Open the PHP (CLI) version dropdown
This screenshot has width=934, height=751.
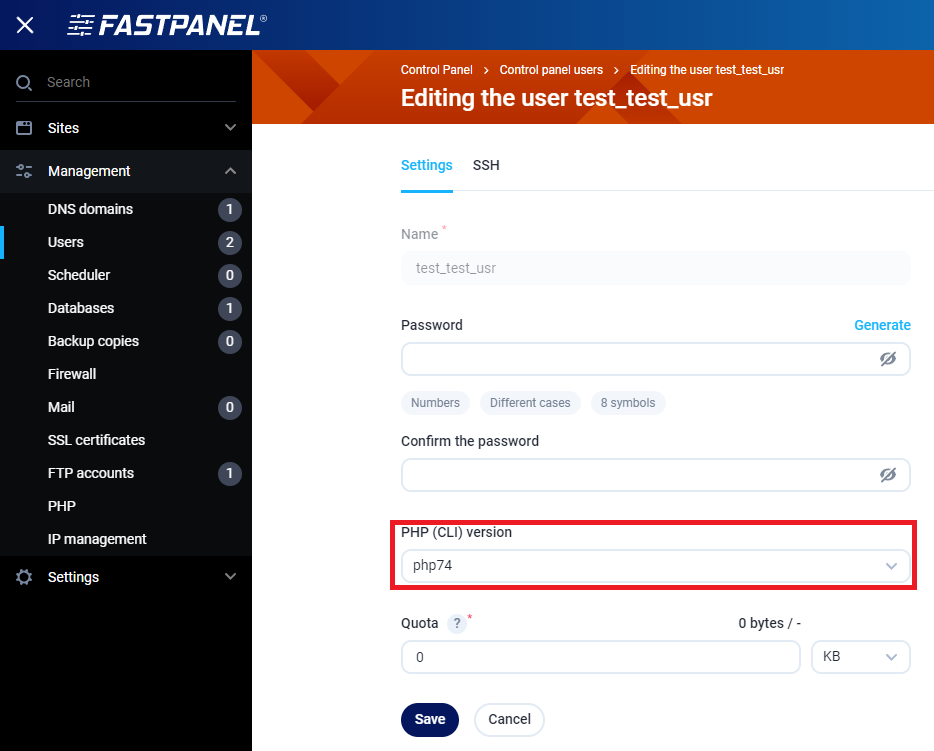(655, 566)
